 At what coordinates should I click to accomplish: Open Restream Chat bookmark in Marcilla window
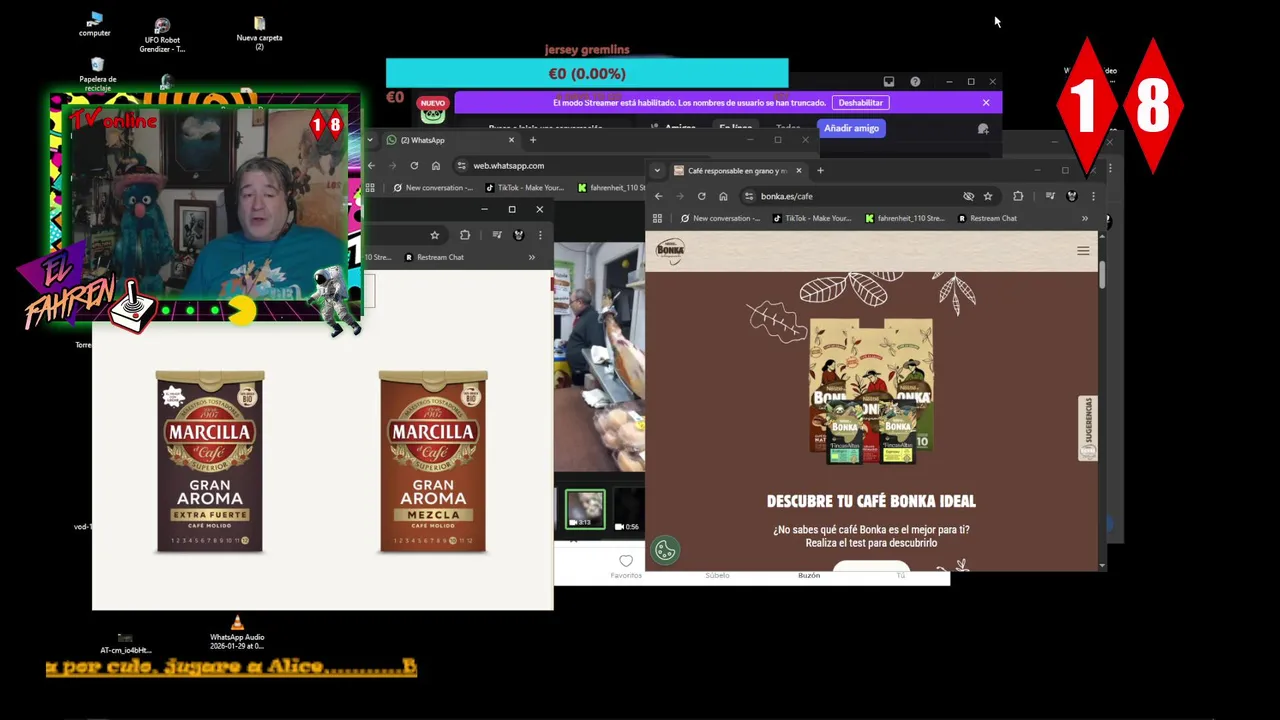coord(434,257)
